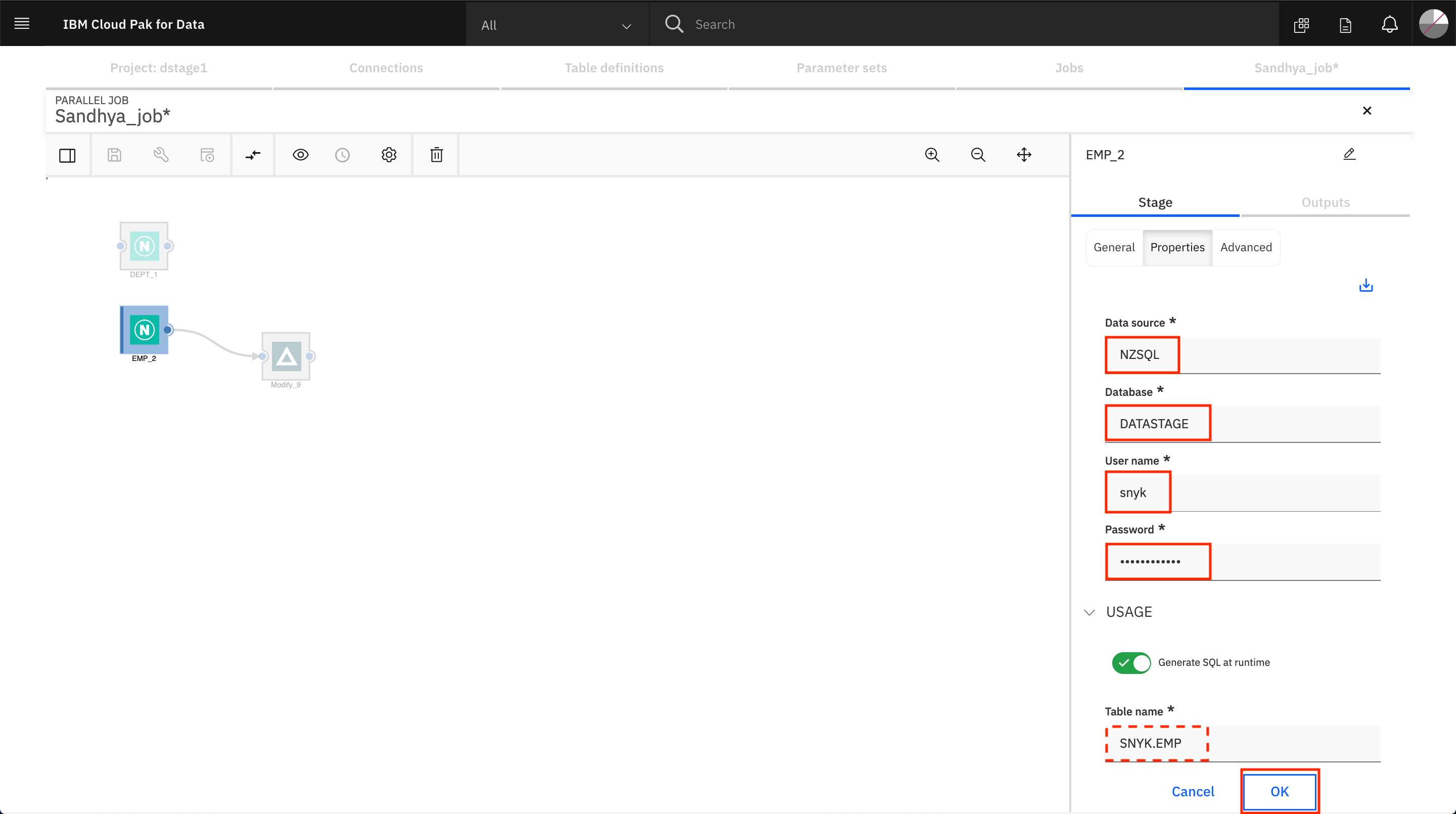The image size is (1456, 814).
Task: Switch to the Outputs tab
Action: (1326, 202)
